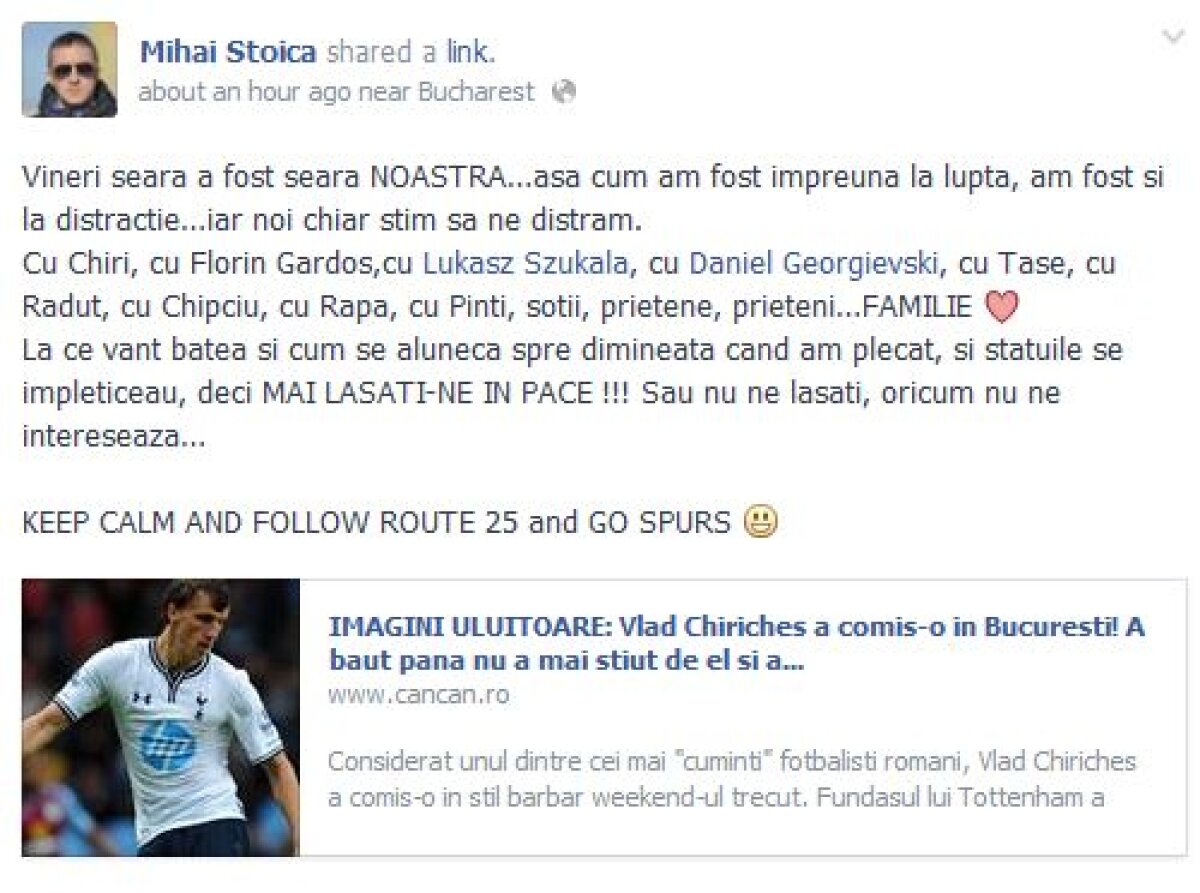
Task: Open the Tottenham player article thumbnail
Action: (161, 717)
